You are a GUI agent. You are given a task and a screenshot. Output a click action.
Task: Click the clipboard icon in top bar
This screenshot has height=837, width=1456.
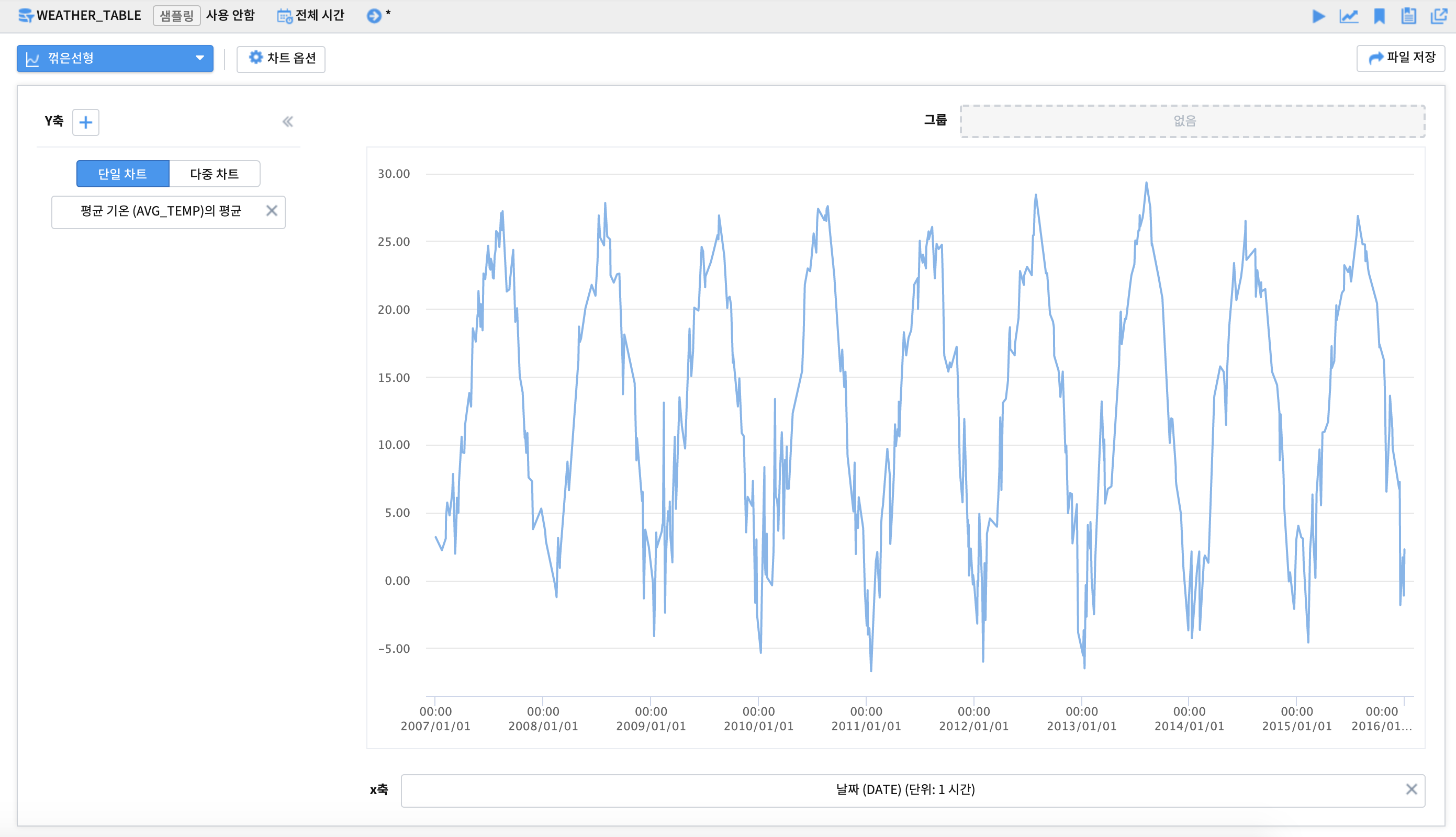click(x=1409, y=16)
